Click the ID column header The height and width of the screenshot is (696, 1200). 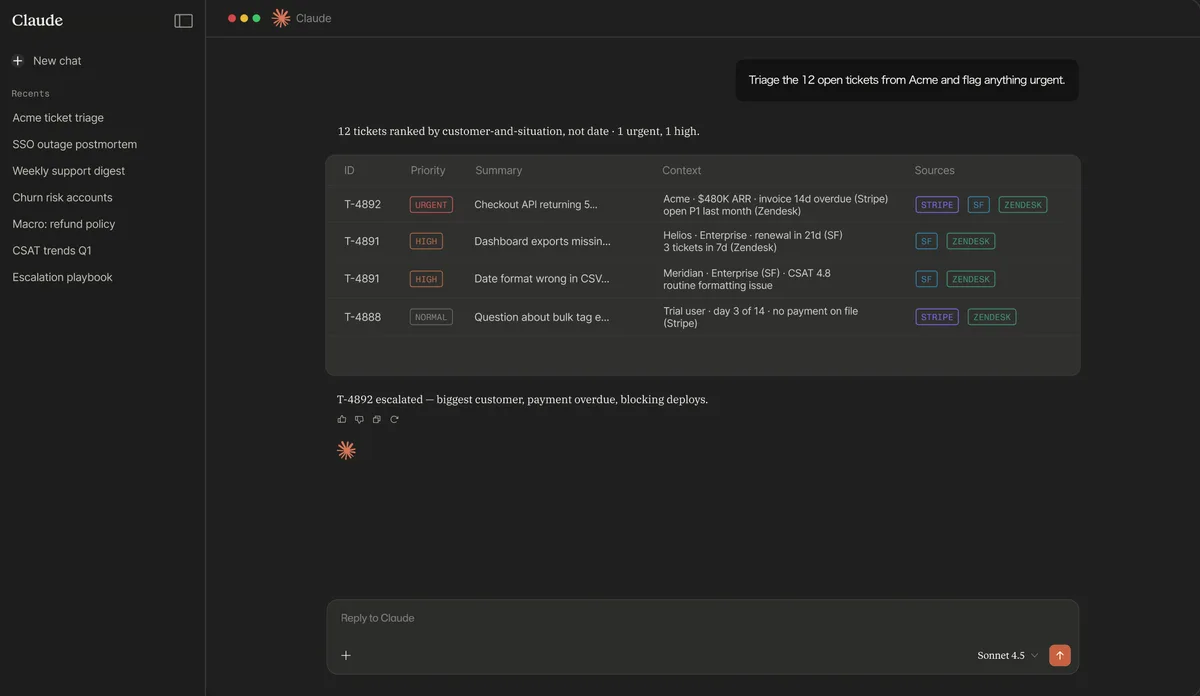tap(350, 170)
